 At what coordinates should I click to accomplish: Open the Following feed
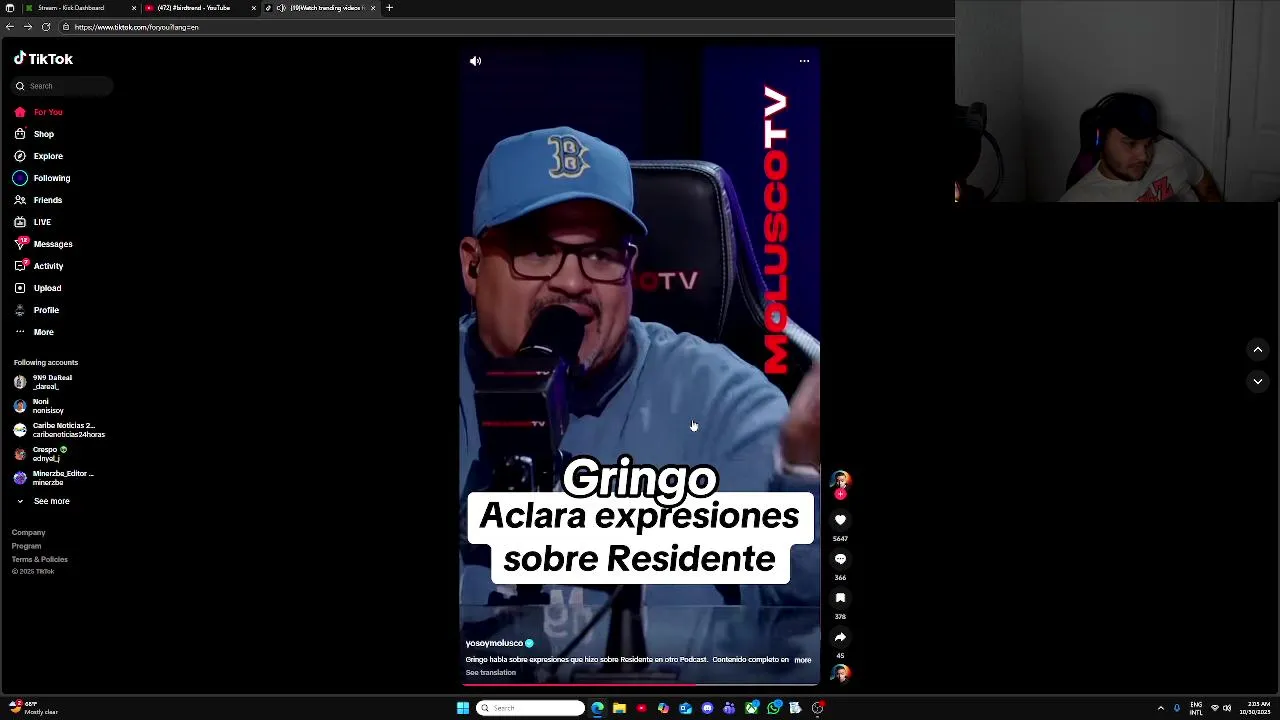point(42,178)
